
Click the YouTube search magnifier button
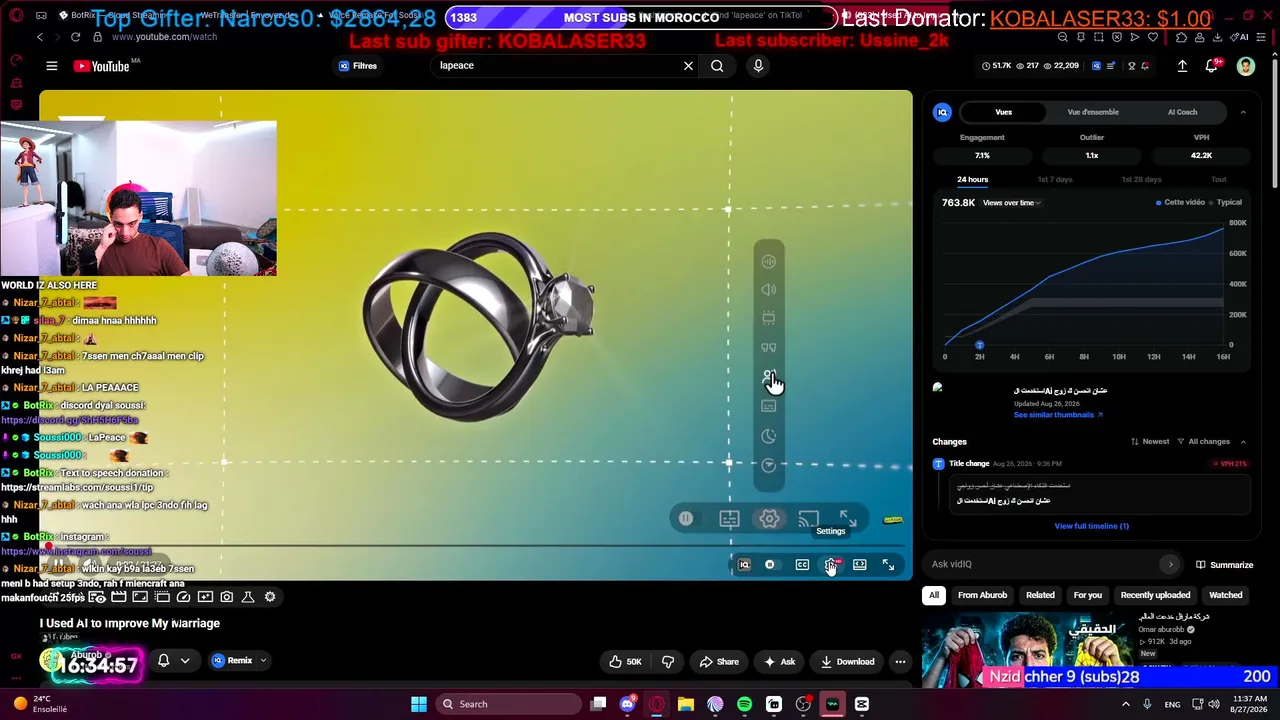pyautogui.click(x=717, y=66)
